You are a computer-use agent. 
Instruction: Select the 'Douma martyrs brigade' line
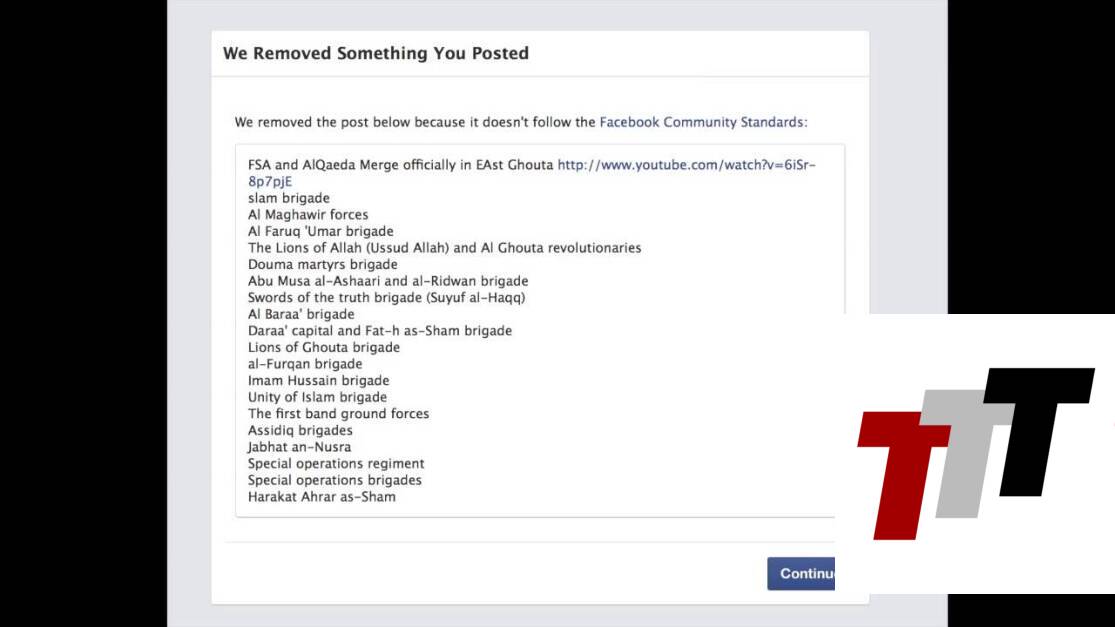323,265
